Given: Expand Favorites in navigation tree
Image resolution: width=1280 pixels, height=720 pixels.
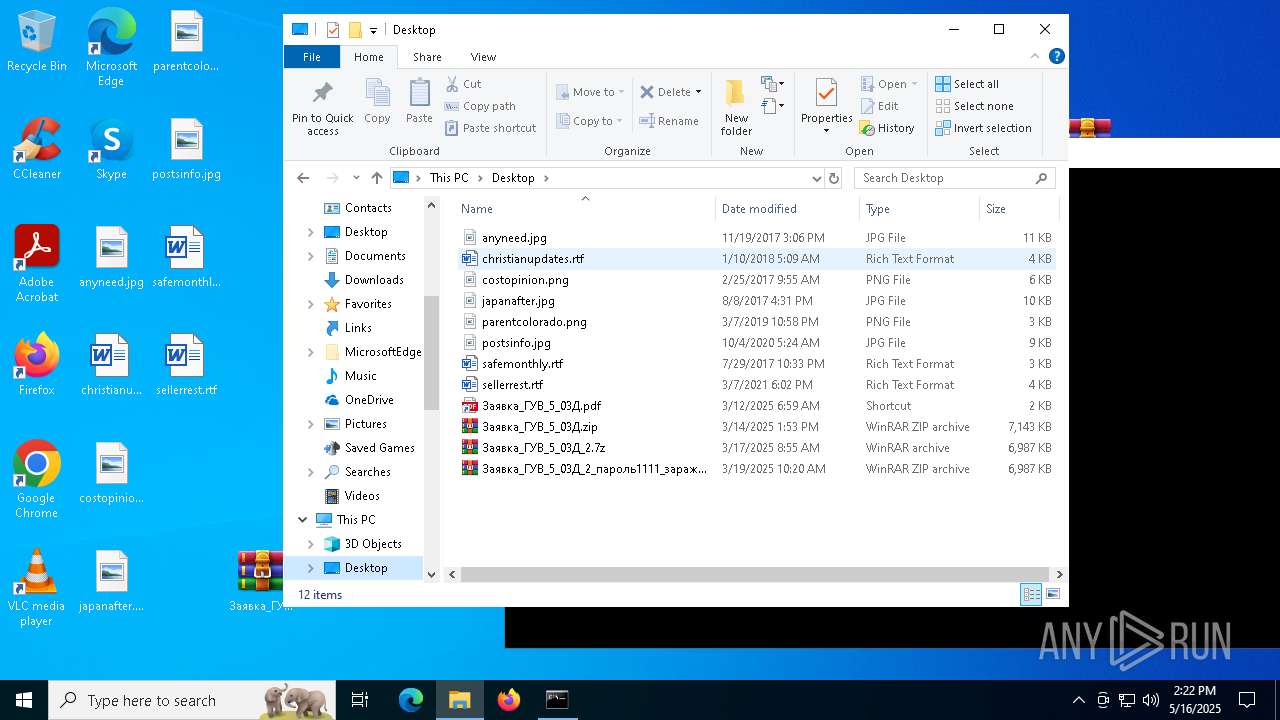Looking at the screenshot, I should click(311, 304).
